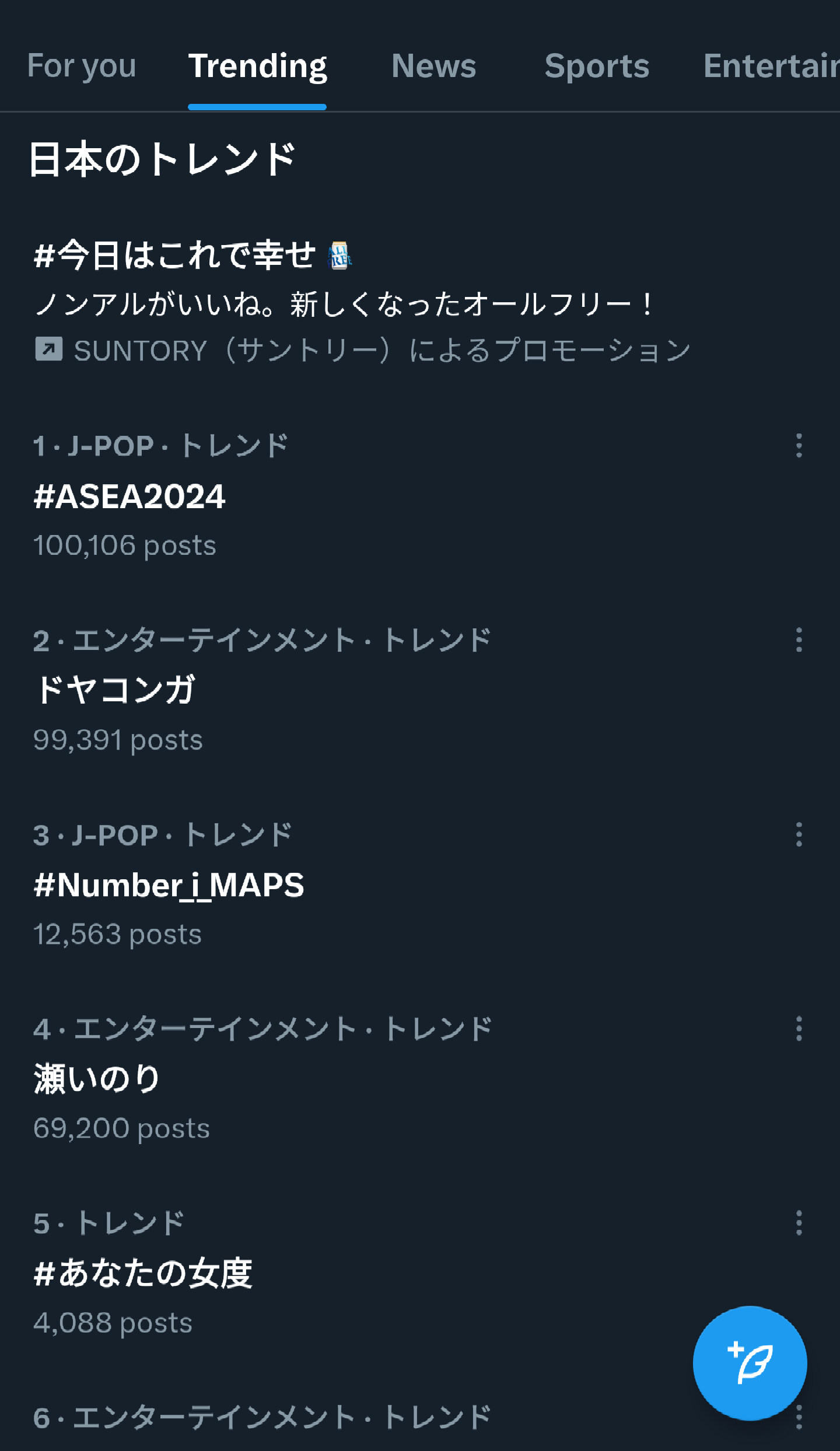The height and width of the screenshot is (1451, 840).
Task: Tap the All-Free can emoji in hashtag
Action: click(x=340, y=256)
